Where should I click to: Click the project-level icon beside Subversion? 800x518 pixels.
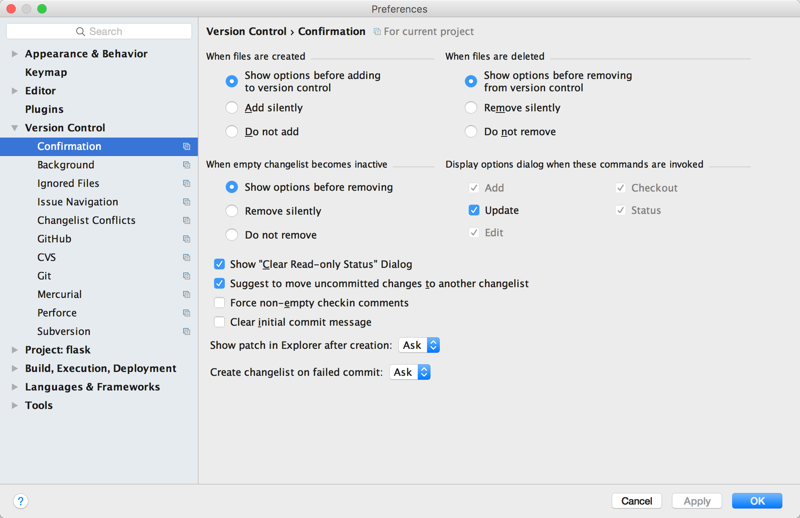186,332
